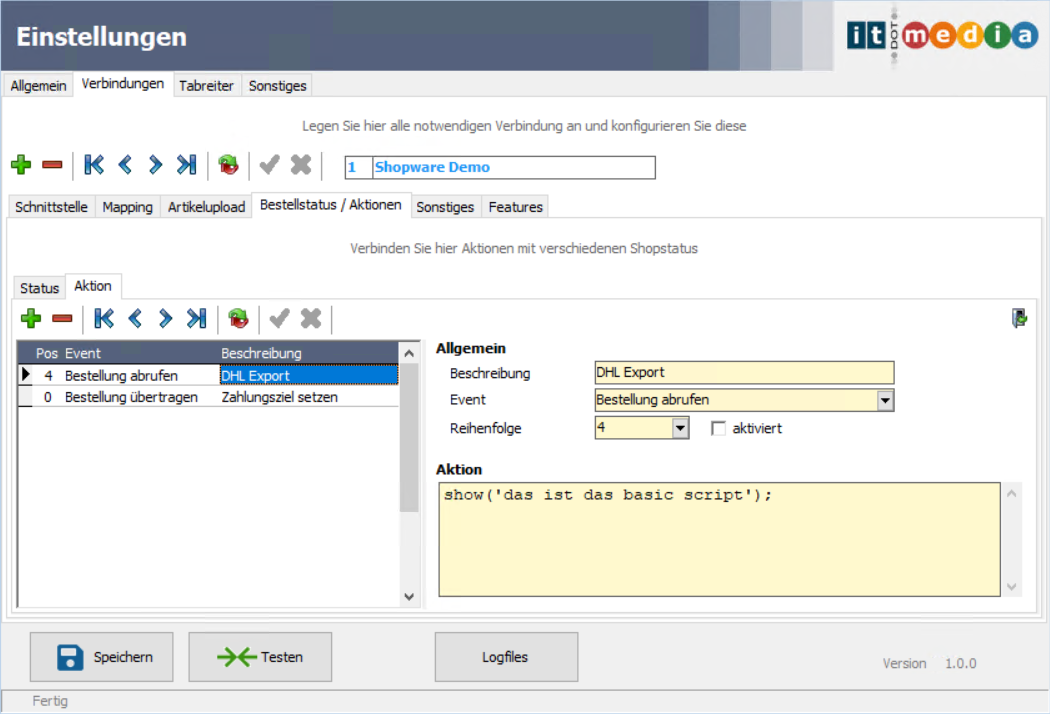Image resolution: width=1050 pixels, height=714 pixels.
Task: Click the down arrow of the action list scrollbar
Action: point(409,596)
